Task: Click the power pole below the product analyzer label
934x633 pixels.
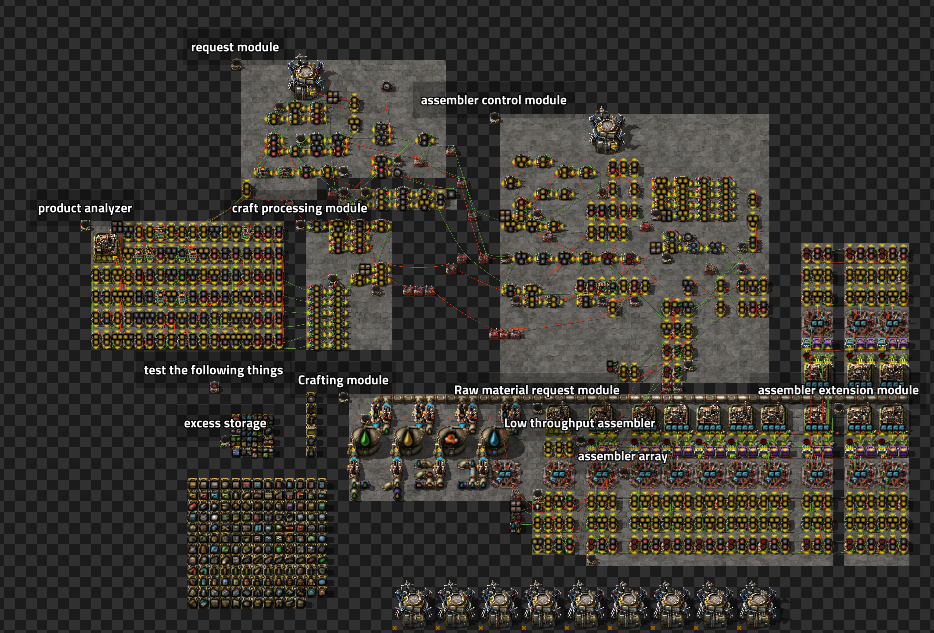Action: pos(86,224)
